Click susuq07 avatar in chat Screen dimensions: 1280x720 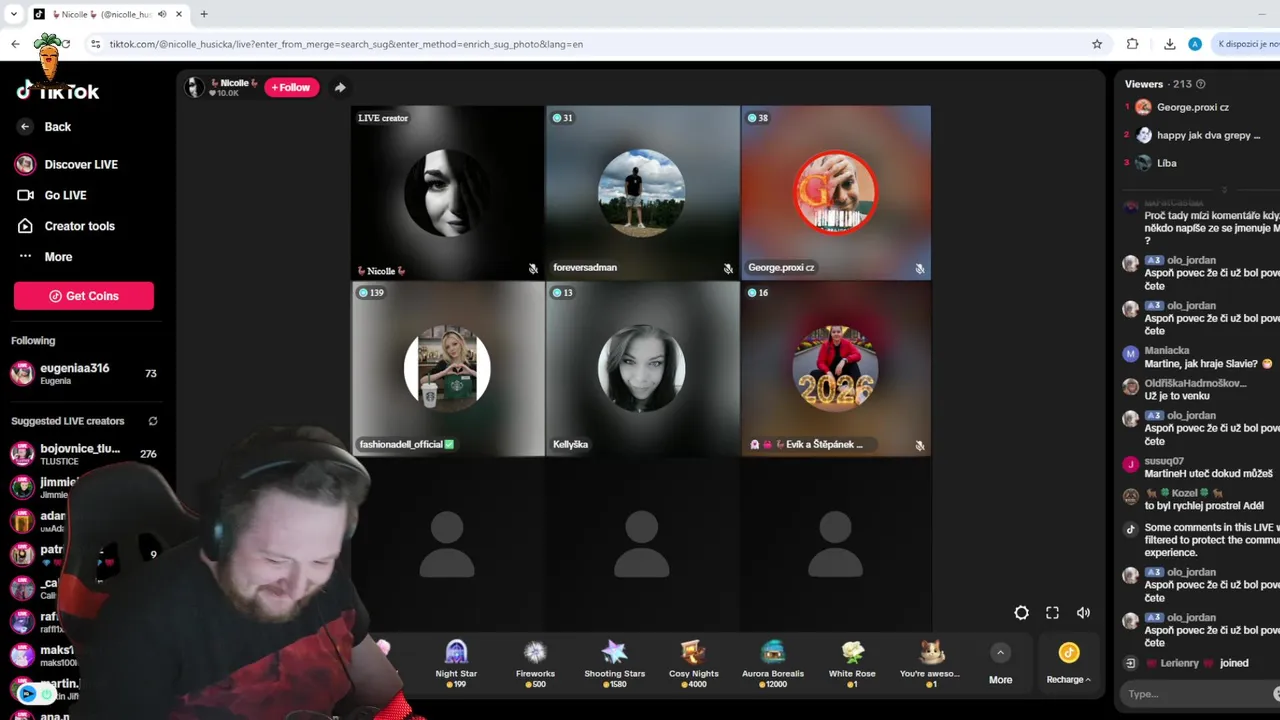[1131, 464]
